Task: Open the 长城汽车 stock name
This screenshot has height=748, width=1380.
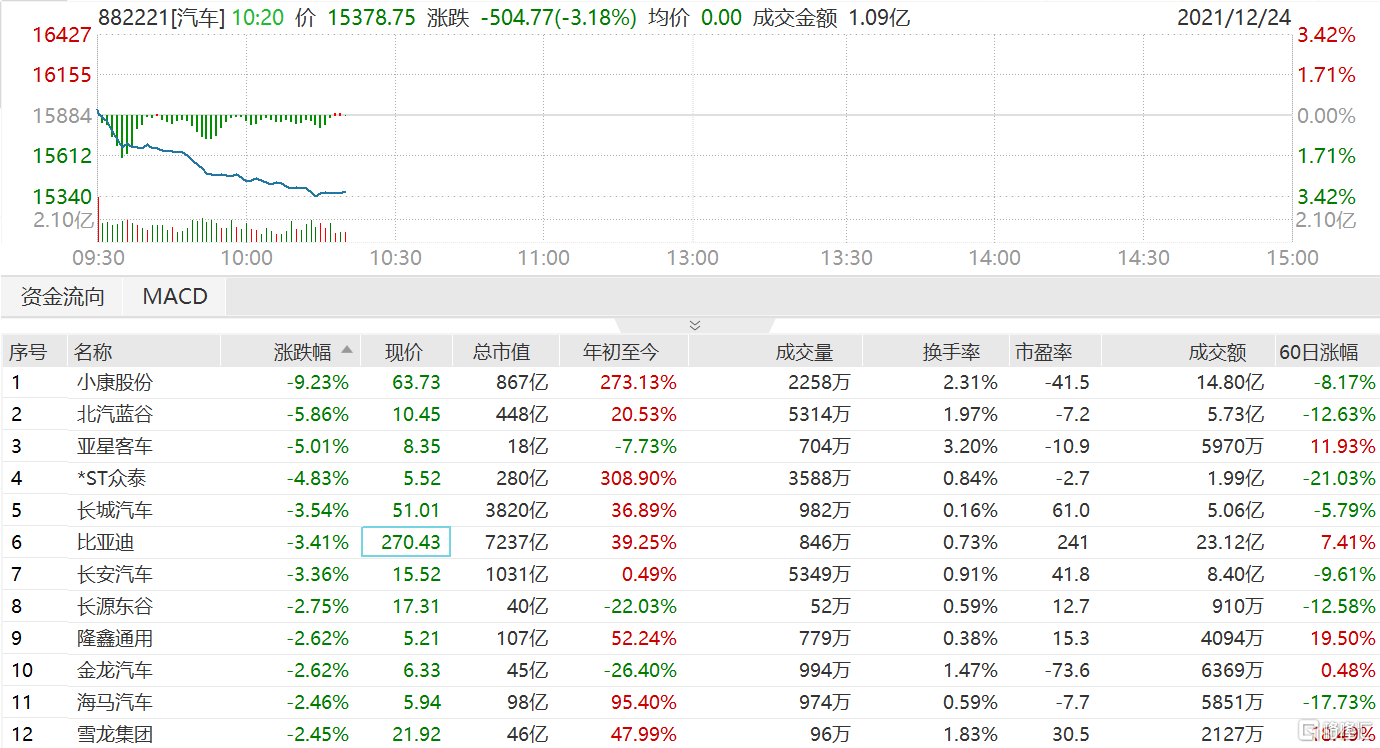Action: (x=115, y=511)
